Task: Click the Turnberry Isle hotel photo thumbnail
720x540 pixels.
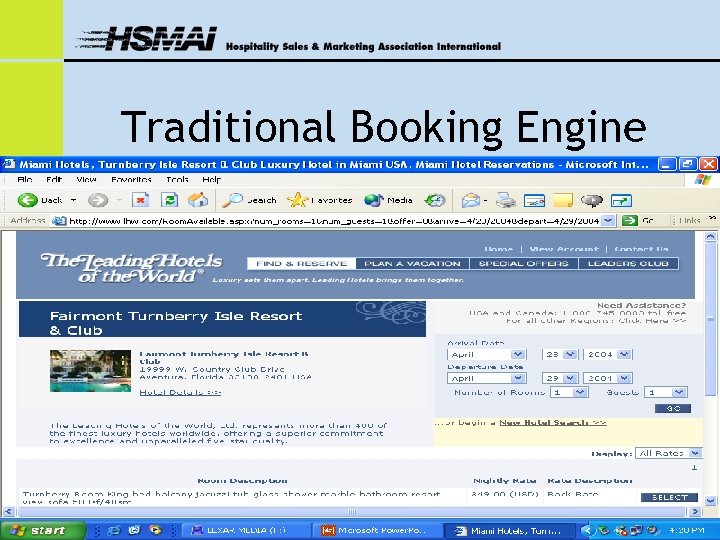Action: tap(90, 371)
